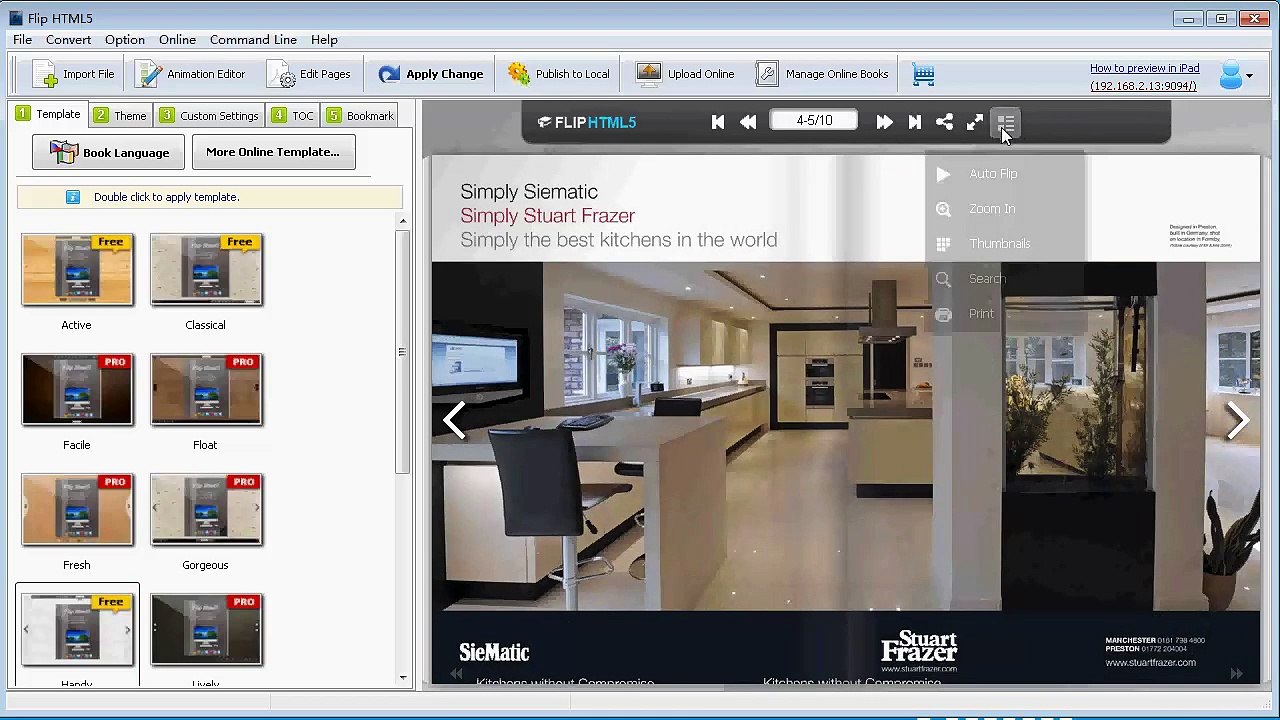
Task: Click right arrow on book page
Action: (x=1237, y=421)
